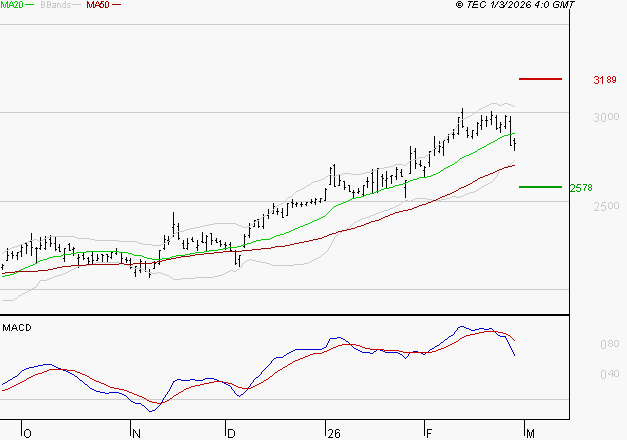Click the BBands legend label
Image resolution: width=627 pixels, height=440 pixels.
(x=56, y=5)
